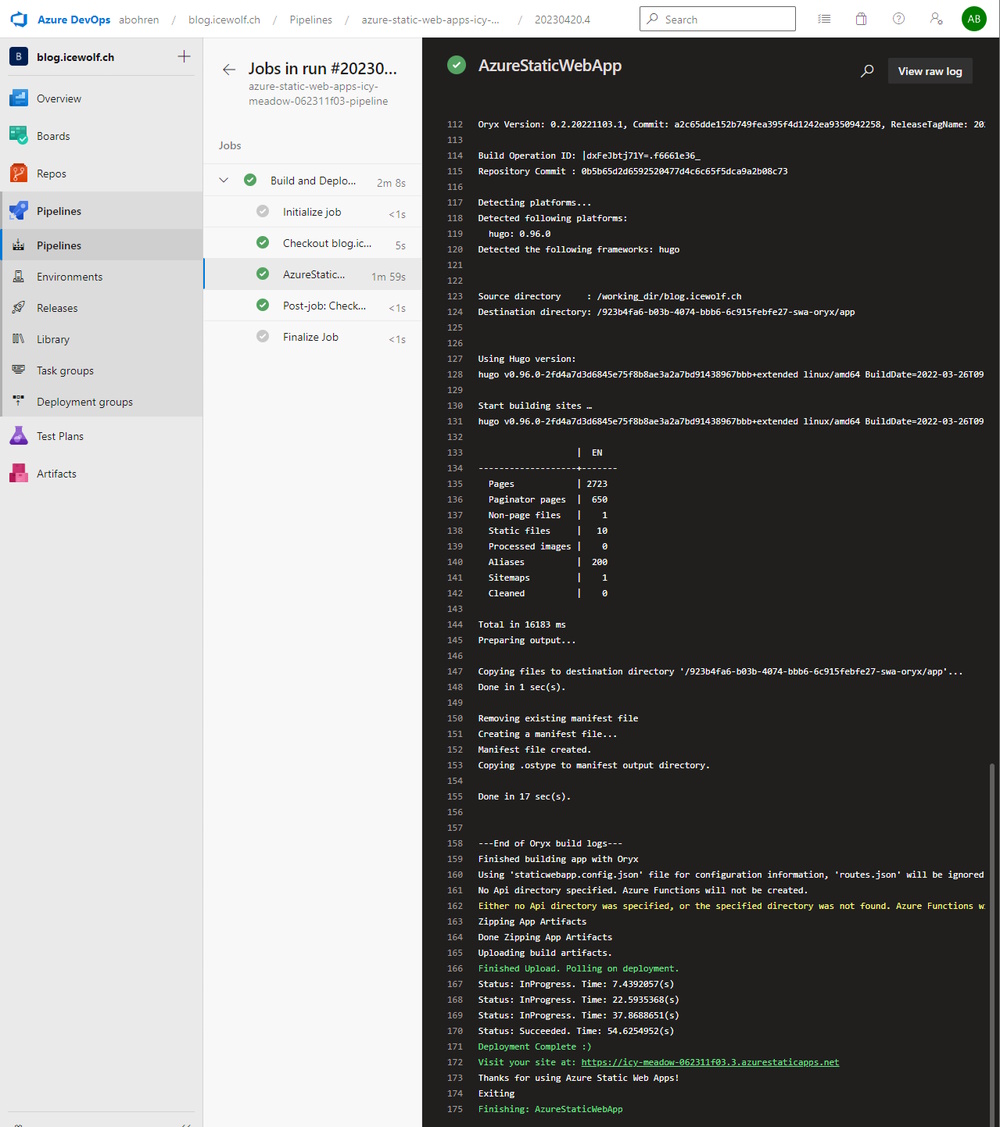
Task: Collapse the Build and Deploy job chevron
Action: click(224, 180)
